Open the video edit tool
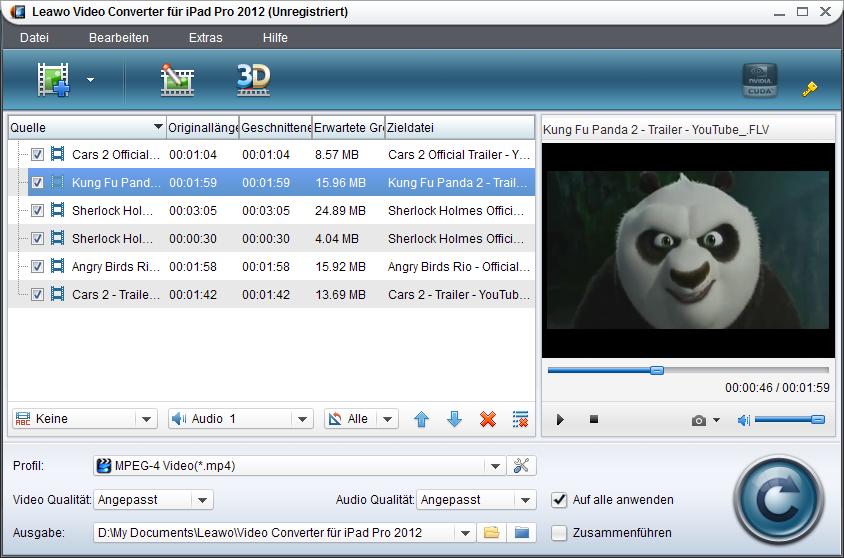Viewport: 844px width, 558px height. 177,80
